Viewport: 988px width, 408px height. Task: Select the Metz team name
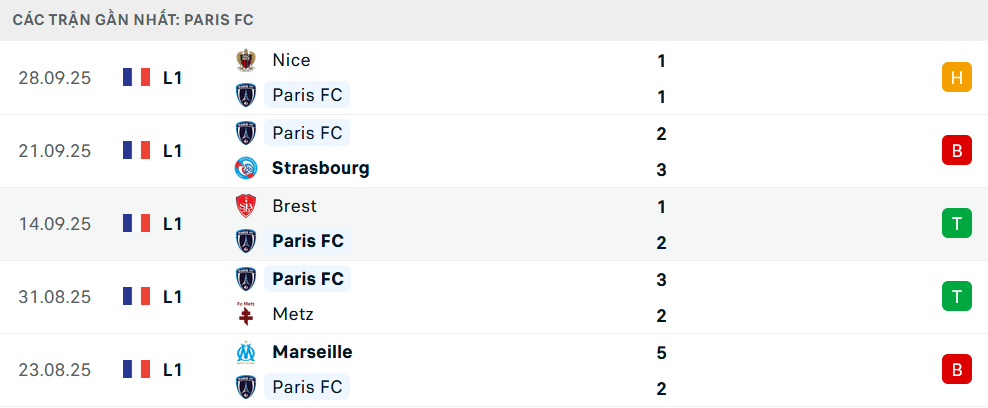pyautogui.click(x=293, y=314)
